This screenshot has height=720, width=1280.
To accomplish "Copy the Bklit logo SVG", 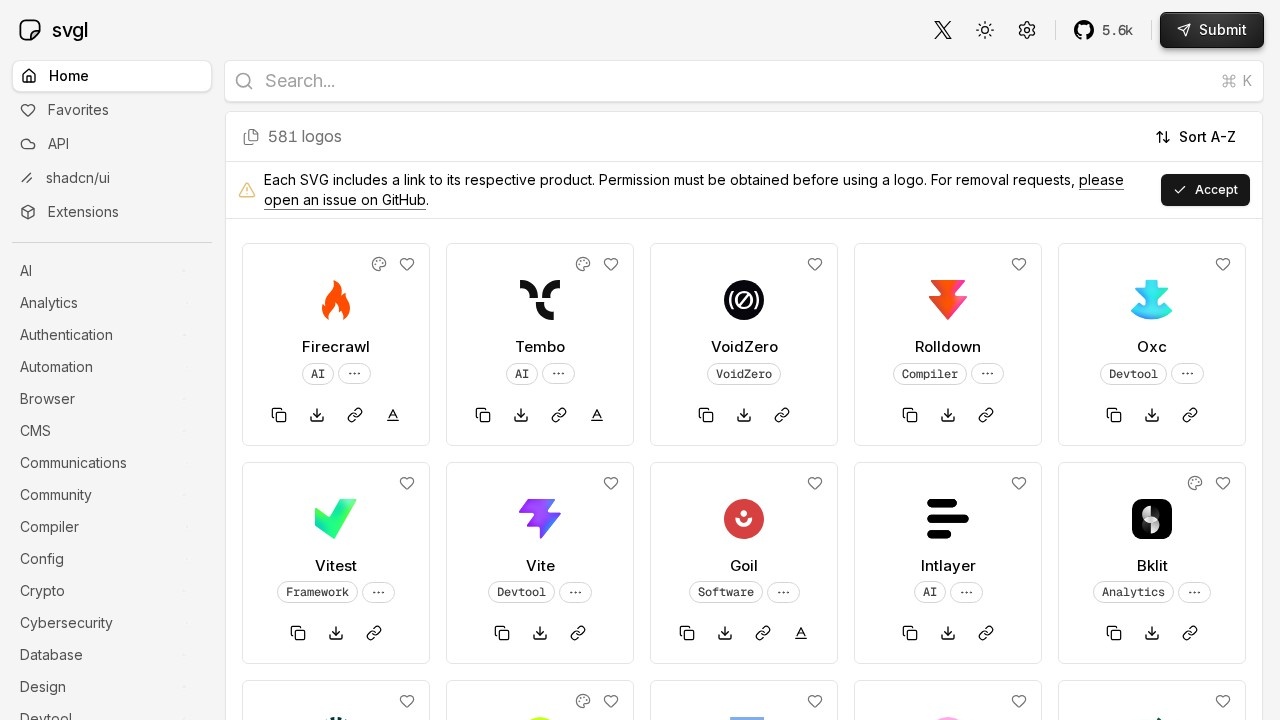I will (1114, 633).
